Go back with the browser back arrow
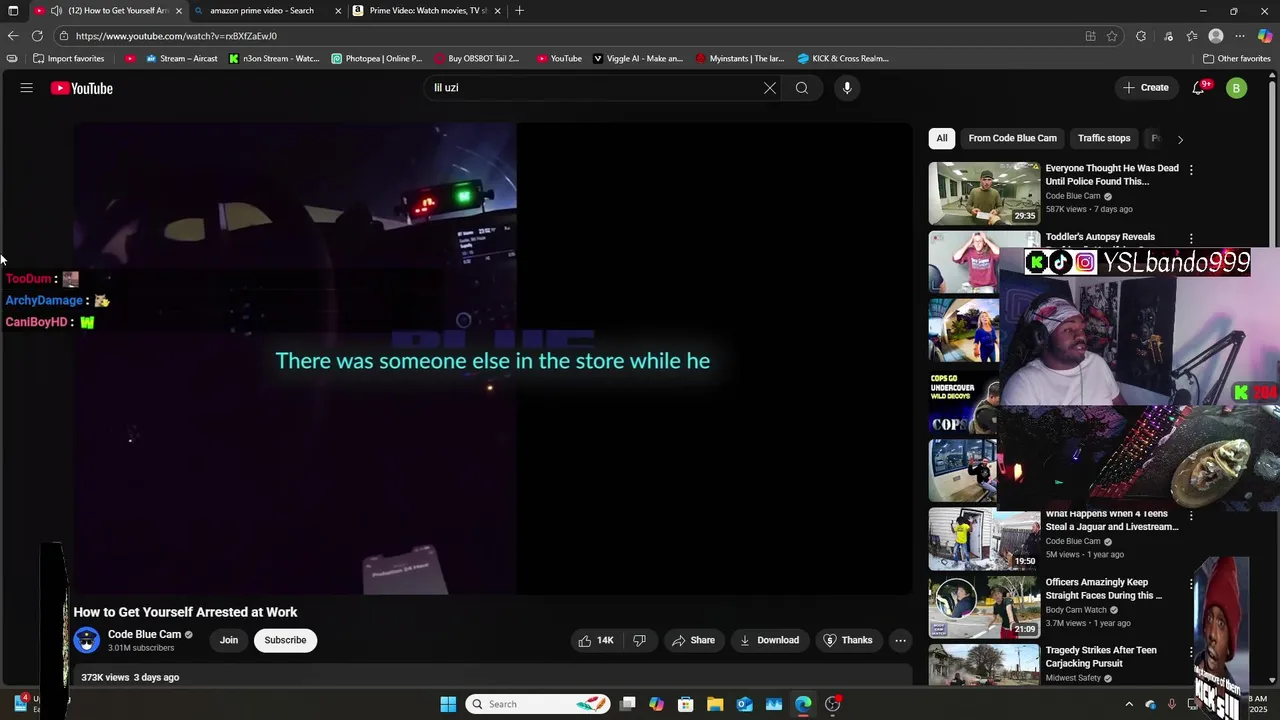The image size is (1280, 720). pyautogui.click(x=13, y=36)
